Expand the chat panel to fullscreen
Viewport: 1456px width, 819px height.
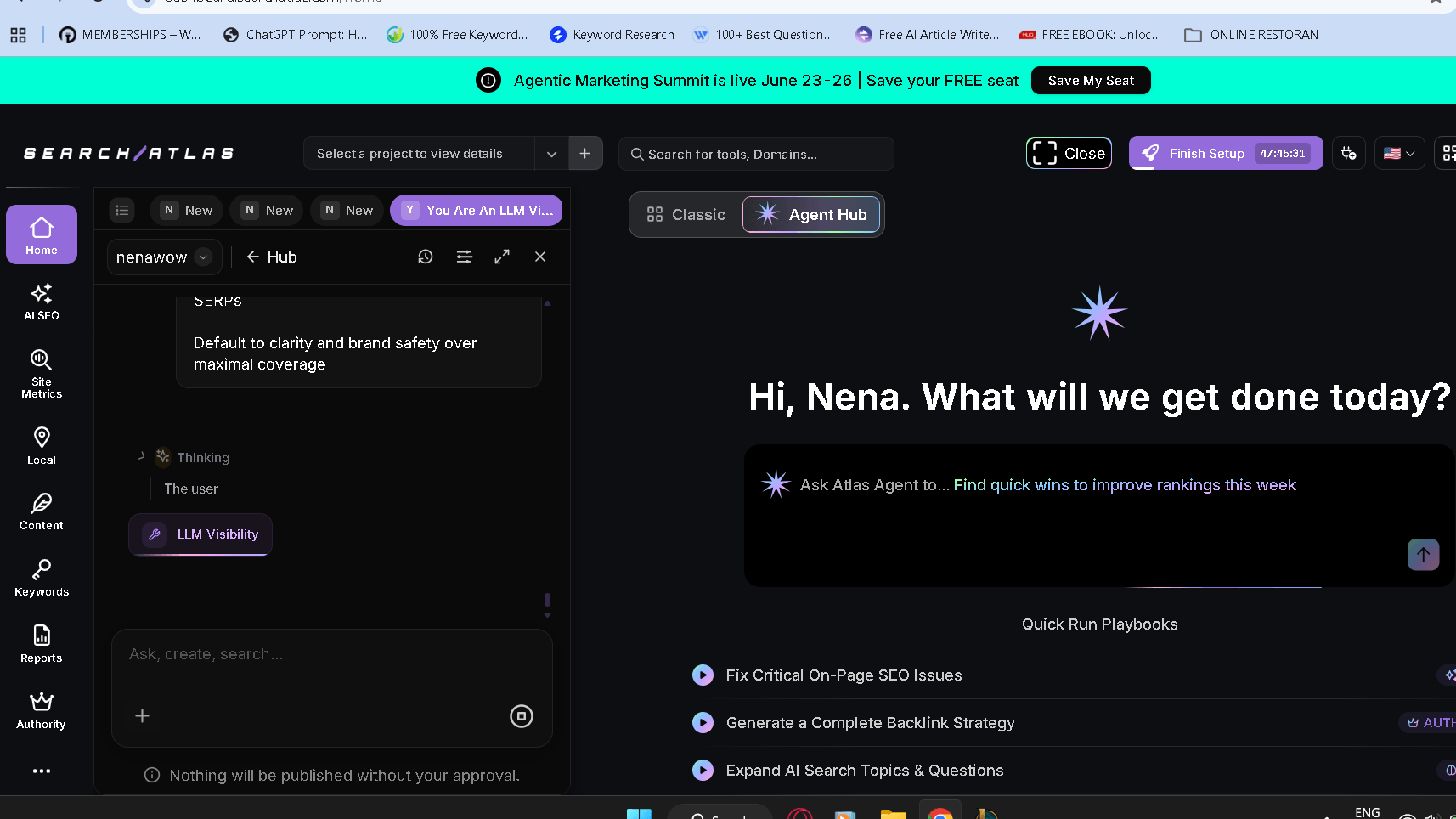coord(502,257)
